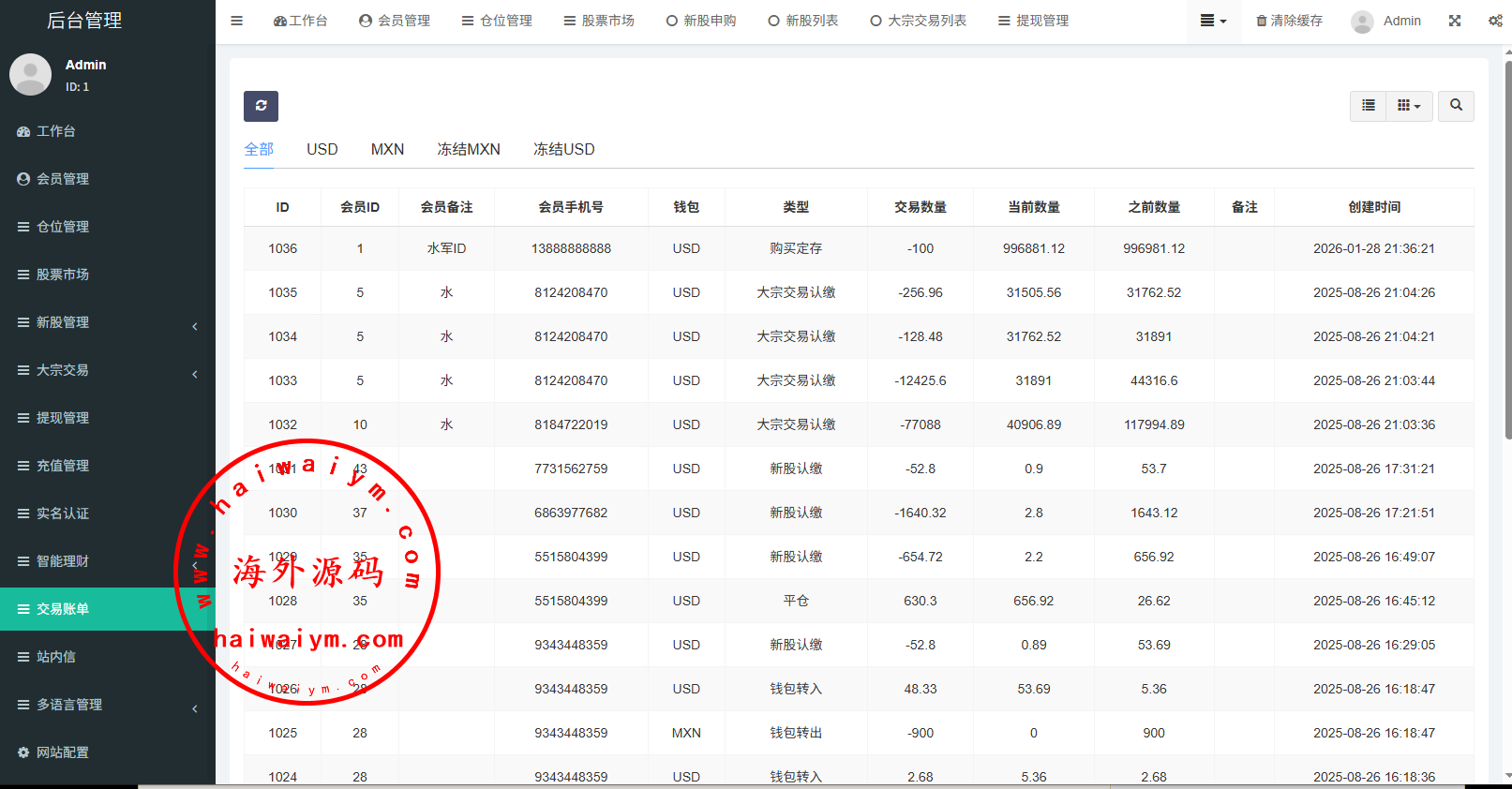Open the settings gears icon
Image resolution: width=1512 pixels, height=789 pixels.
1495,21
